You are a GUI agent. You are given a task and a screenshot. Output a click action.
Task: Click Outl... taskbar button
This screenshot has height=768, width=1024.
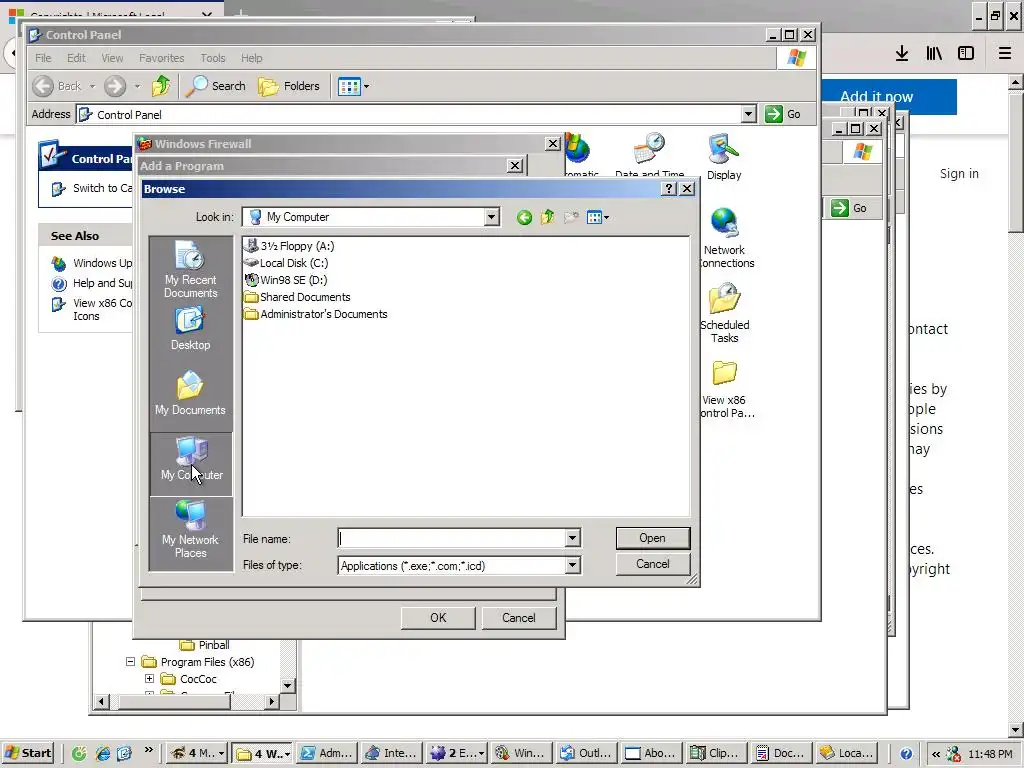pos(586,753)
